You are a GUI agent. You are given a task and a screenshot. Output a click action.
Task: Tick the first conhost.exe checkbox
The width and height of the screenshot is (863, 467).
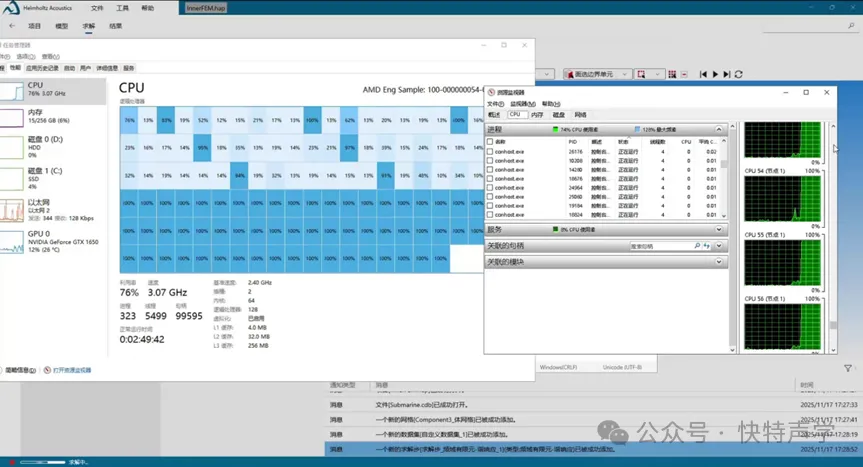[490, 152]
